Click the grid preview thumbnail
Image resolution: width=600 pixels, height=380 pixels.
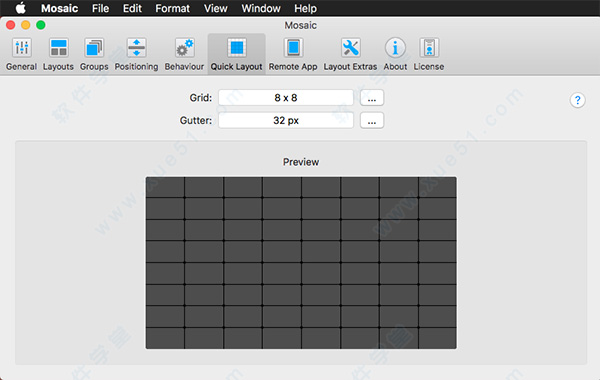[301, 263]
